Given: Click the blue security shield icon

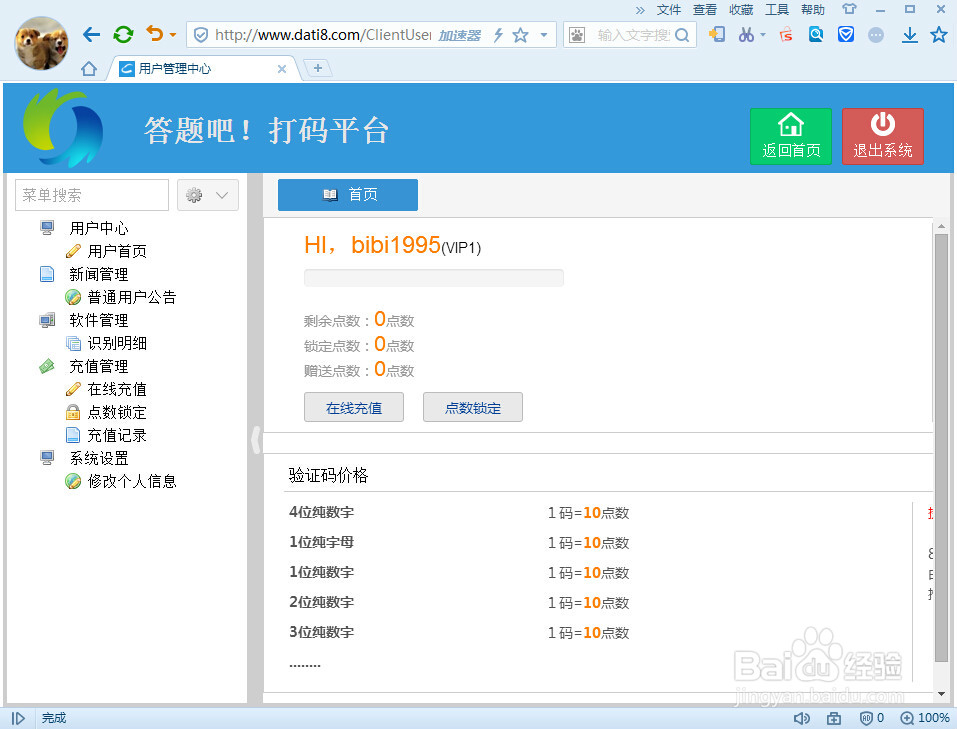Looking at the screenshot, I should pyautogui.click(x=845, y=34).
